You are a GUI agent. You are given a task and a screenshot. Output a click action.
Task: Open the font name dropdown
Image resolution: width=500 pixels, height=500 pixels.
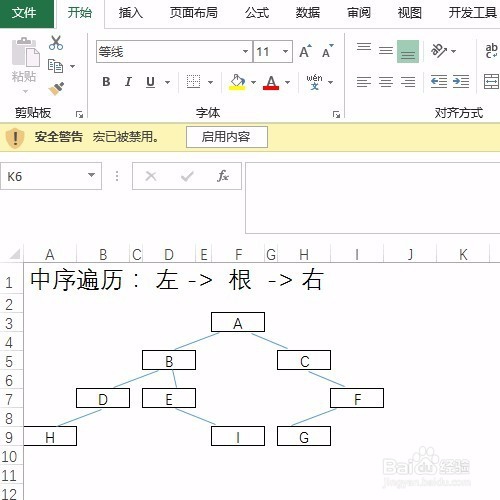click(x=245, y=51)
